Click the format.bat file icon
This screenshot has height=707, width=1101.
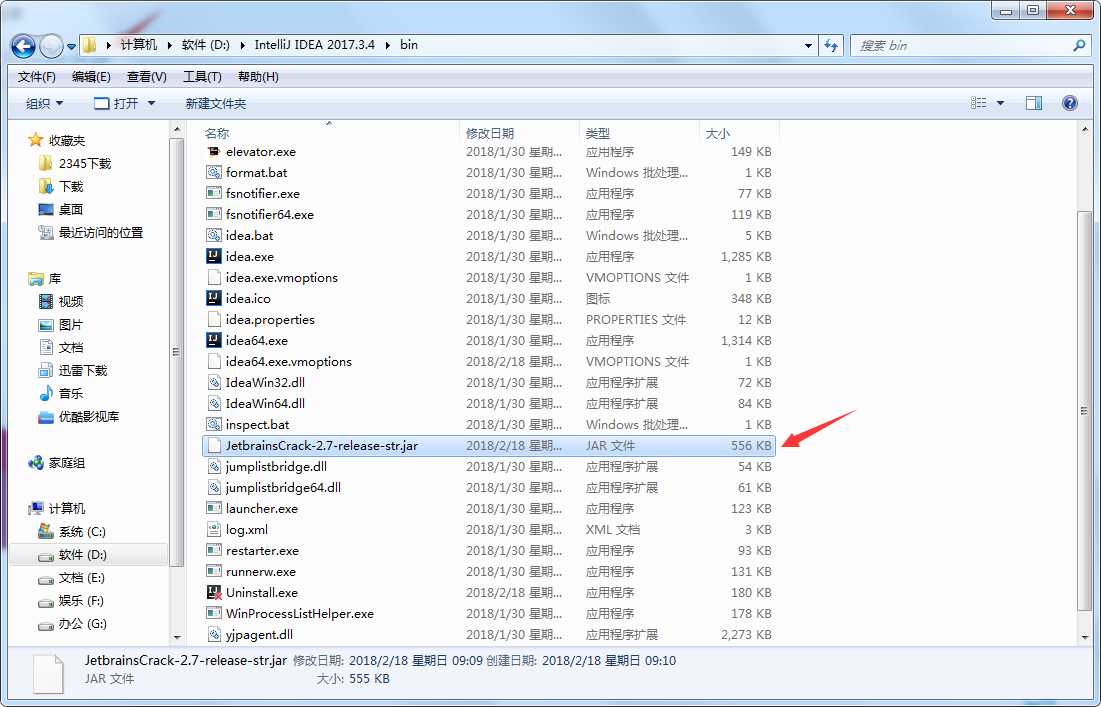[214, 173]
